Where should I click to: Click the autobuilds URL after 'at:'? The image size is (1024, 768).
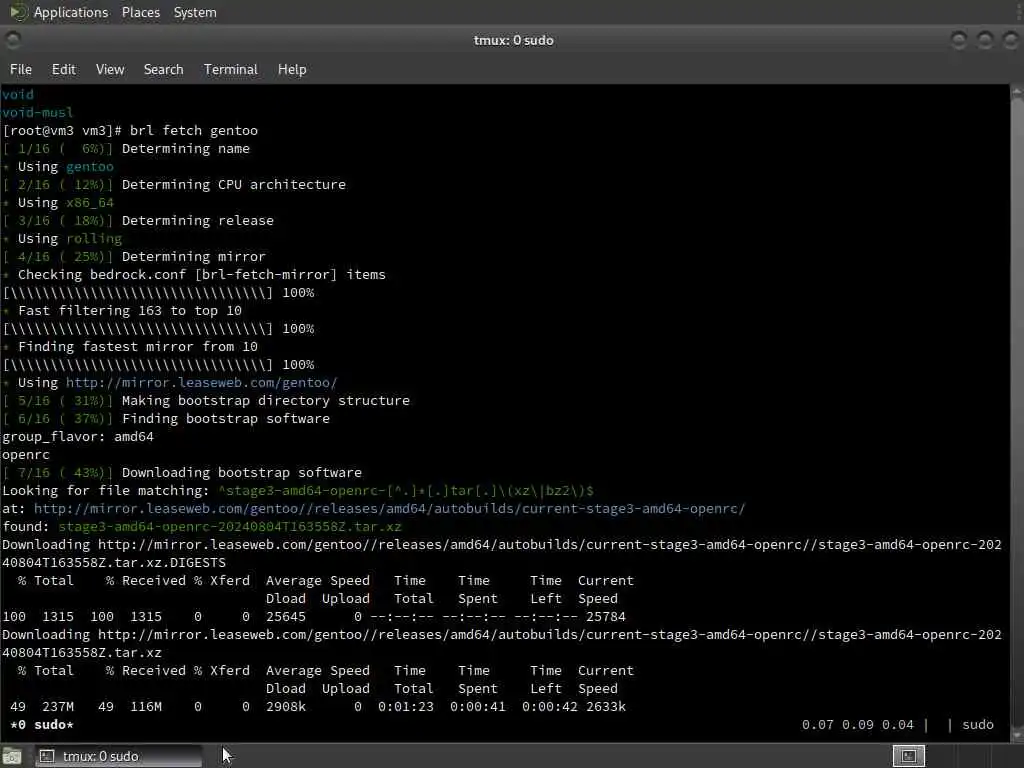pyautogui.click(x=389, y=509)
